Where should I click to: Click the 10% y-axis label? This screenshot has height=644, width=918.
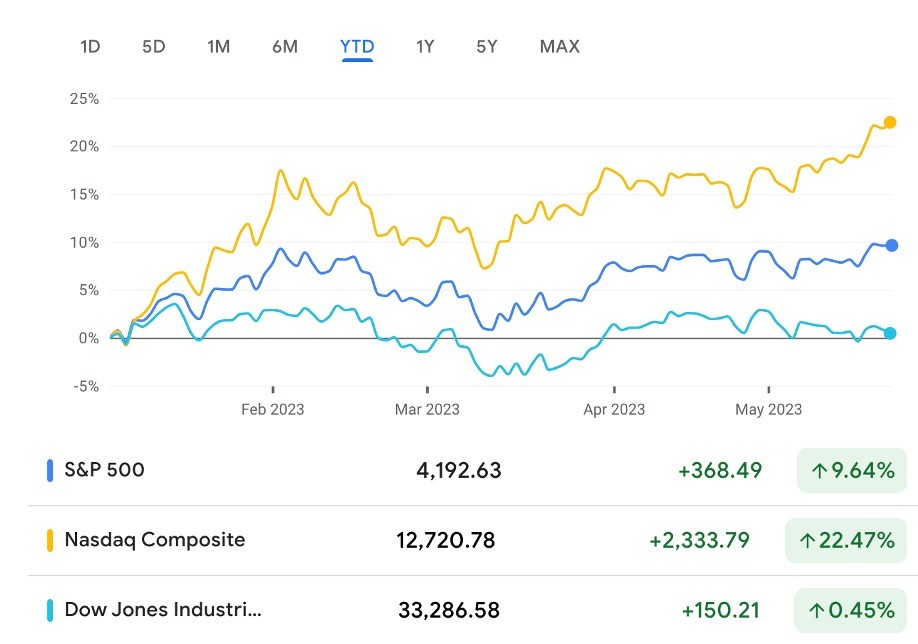(x=84, y=242)
